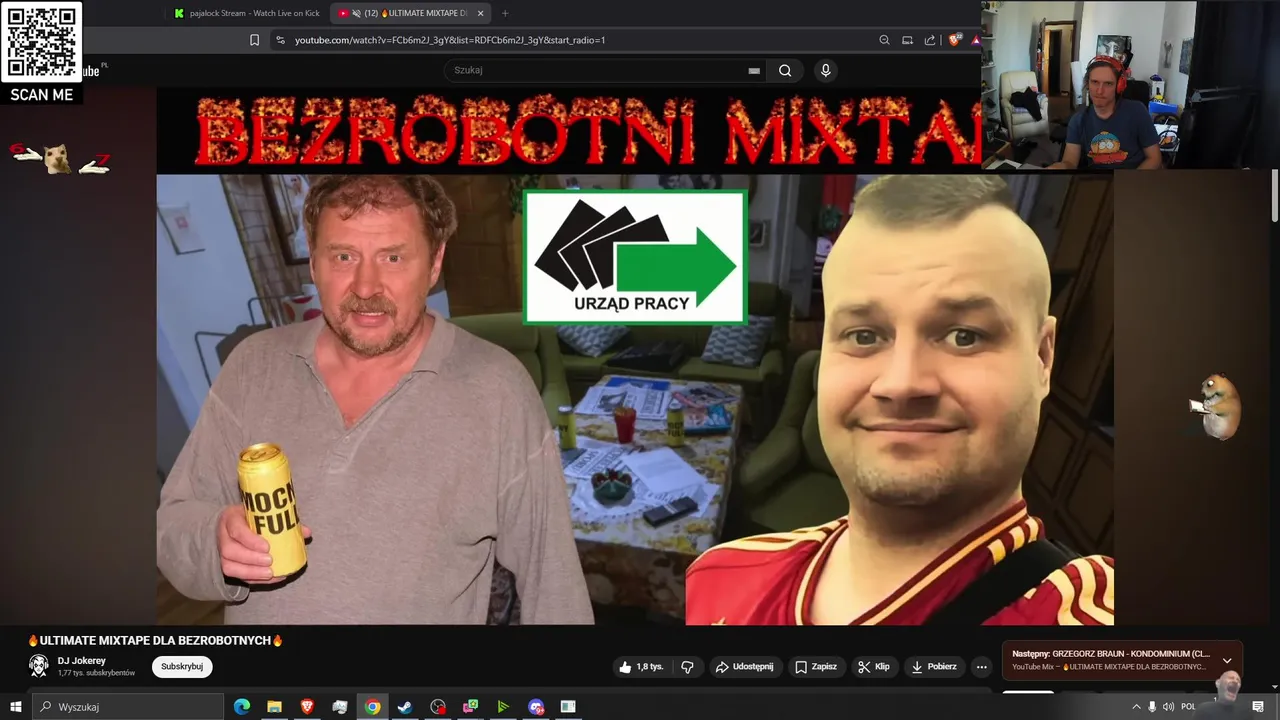Click the Klip scissors button
The height and width of the screenshot is (720, 1280).
873,667
